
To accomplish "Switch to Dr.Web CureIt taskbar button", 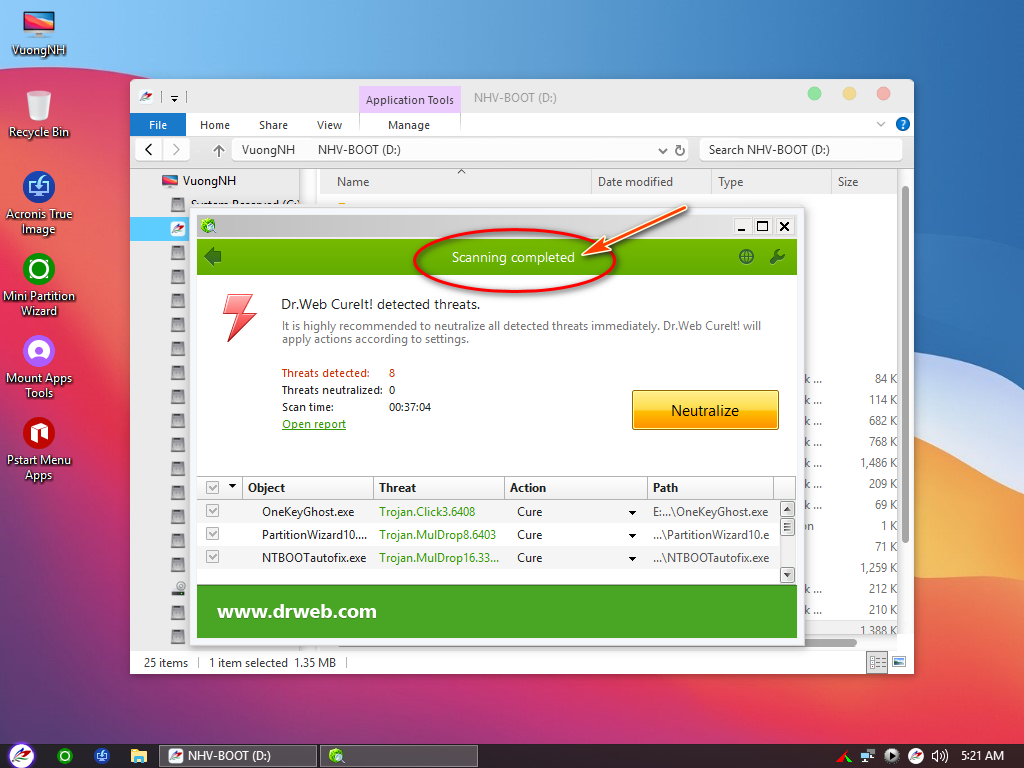I will point(398,756).
